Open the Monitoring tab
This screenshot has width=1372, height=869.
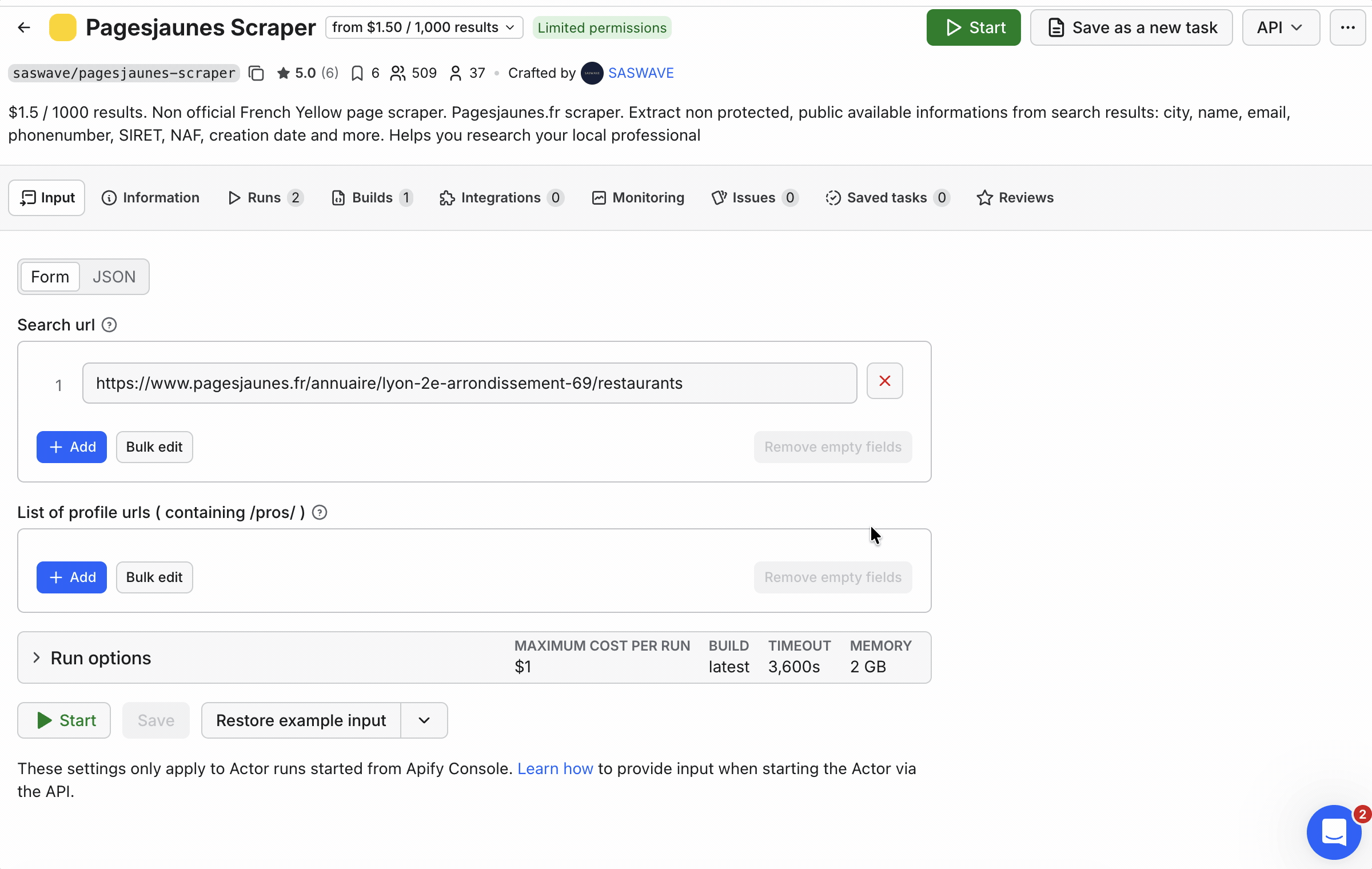(638, 198)
